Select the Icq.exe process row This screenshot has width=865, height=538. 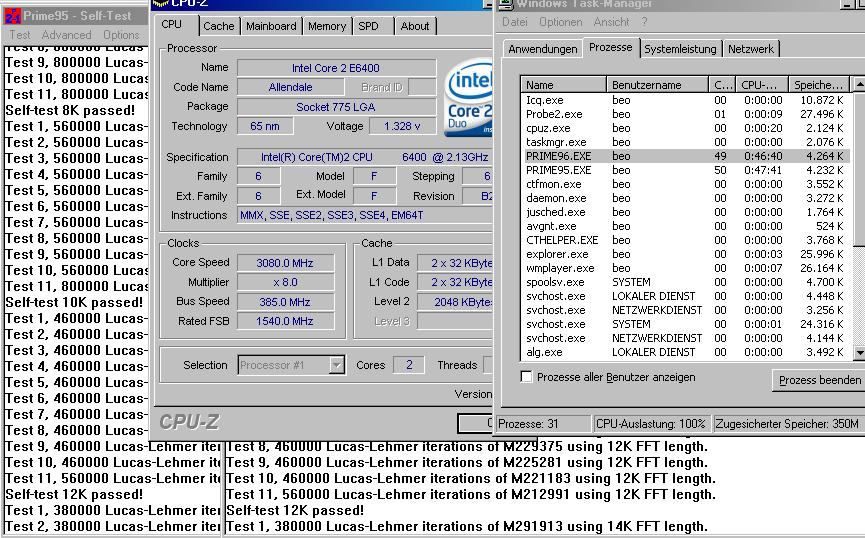[685, 100]
